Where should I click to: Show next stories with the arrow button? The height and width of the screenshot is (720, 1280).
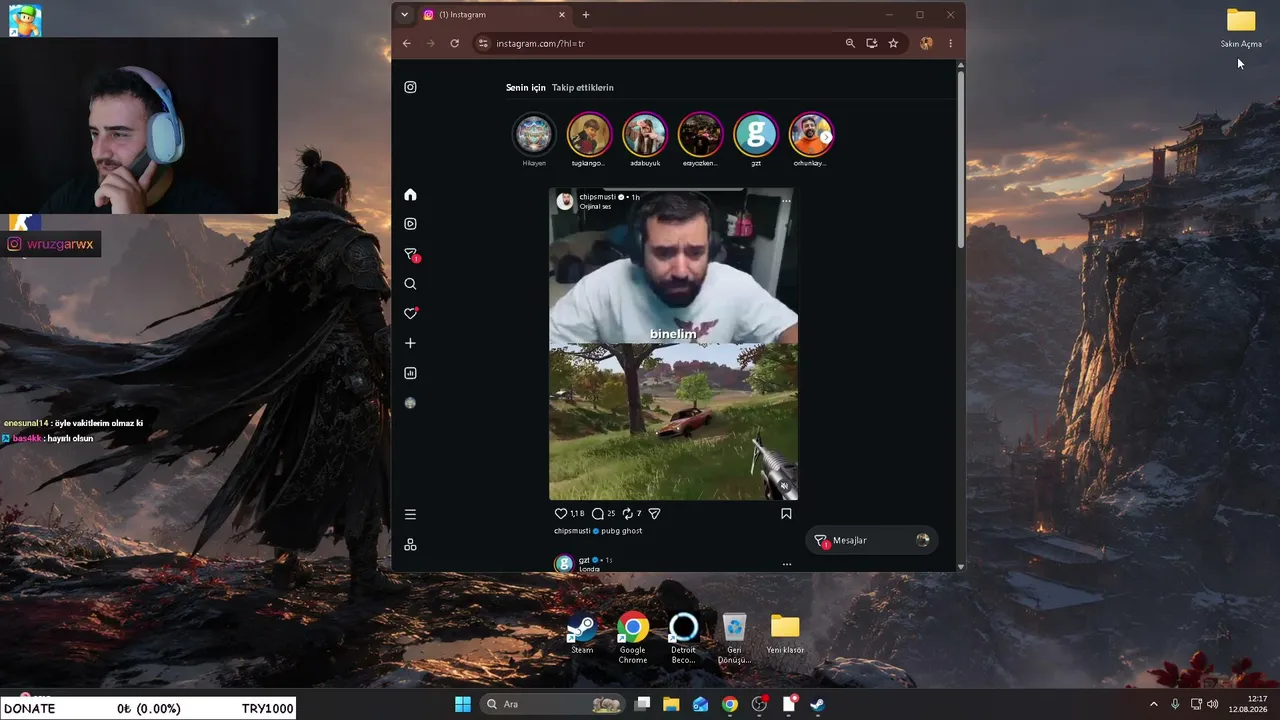point(826,137)
